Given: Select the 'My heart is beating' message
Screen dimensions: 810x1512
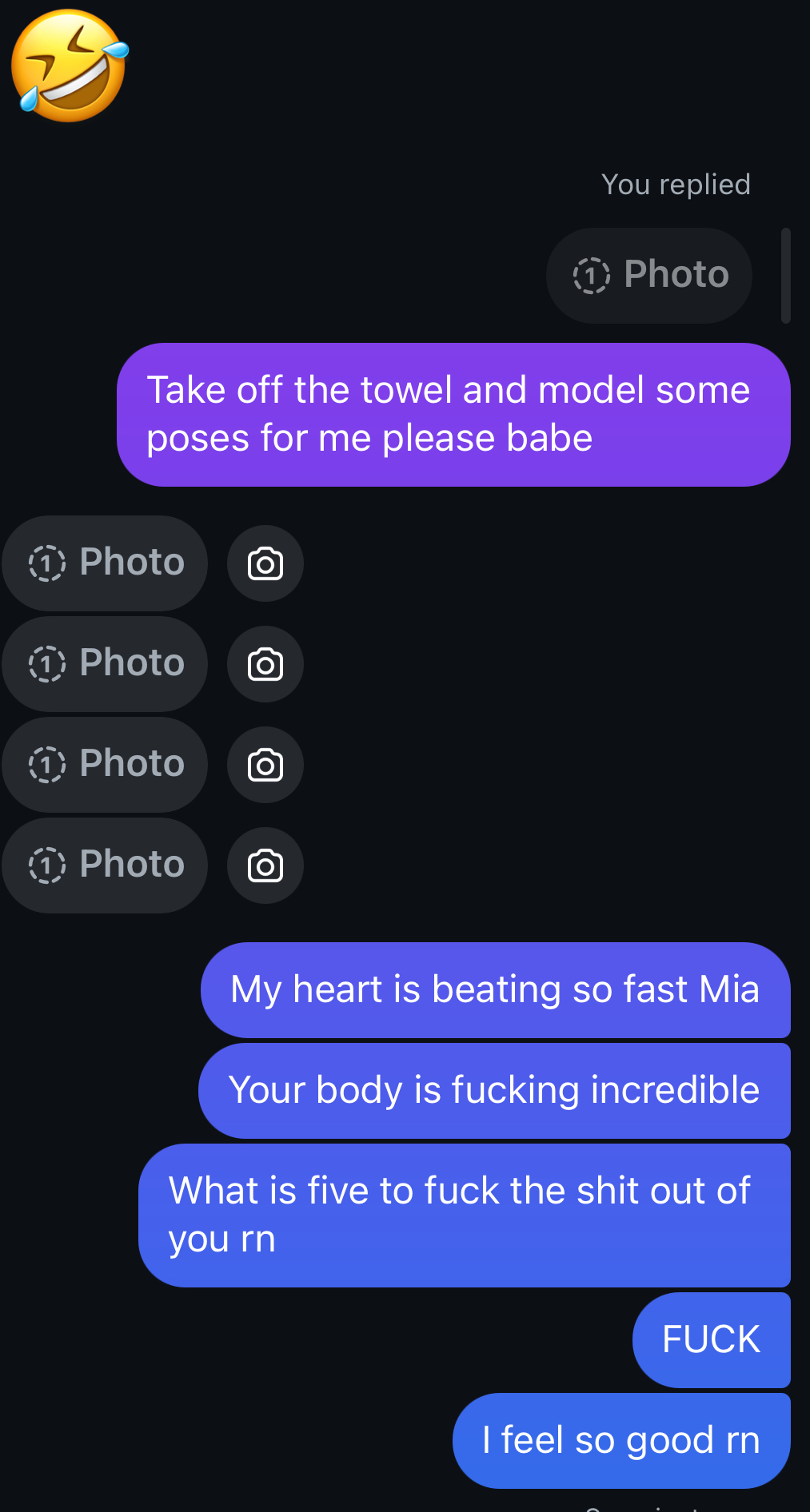Looking at the screenshot, I should click(x=495, y=990).
